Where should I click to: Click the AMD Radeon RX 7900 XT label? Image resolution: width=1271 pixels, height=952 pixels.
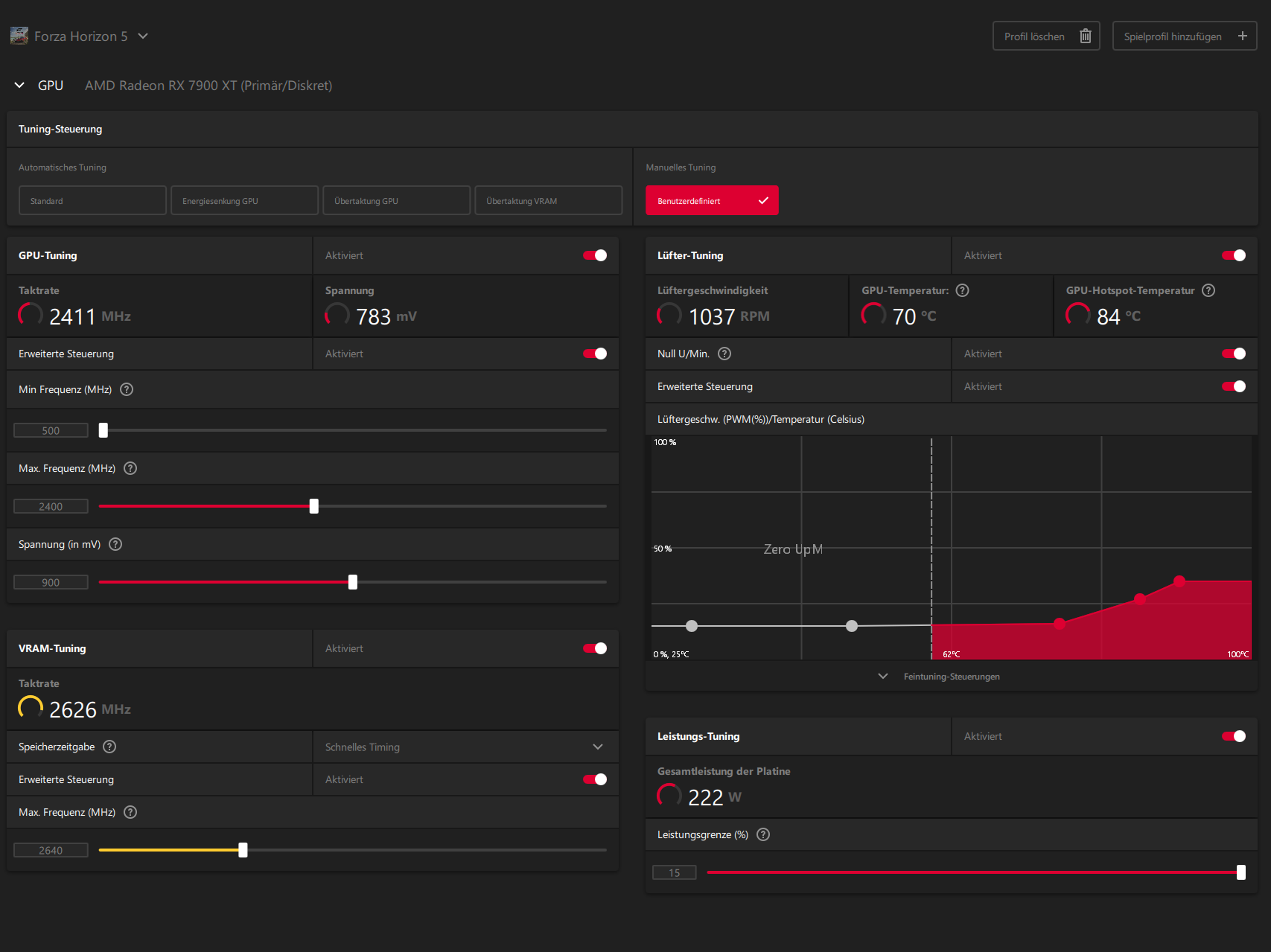click(208, 86)
